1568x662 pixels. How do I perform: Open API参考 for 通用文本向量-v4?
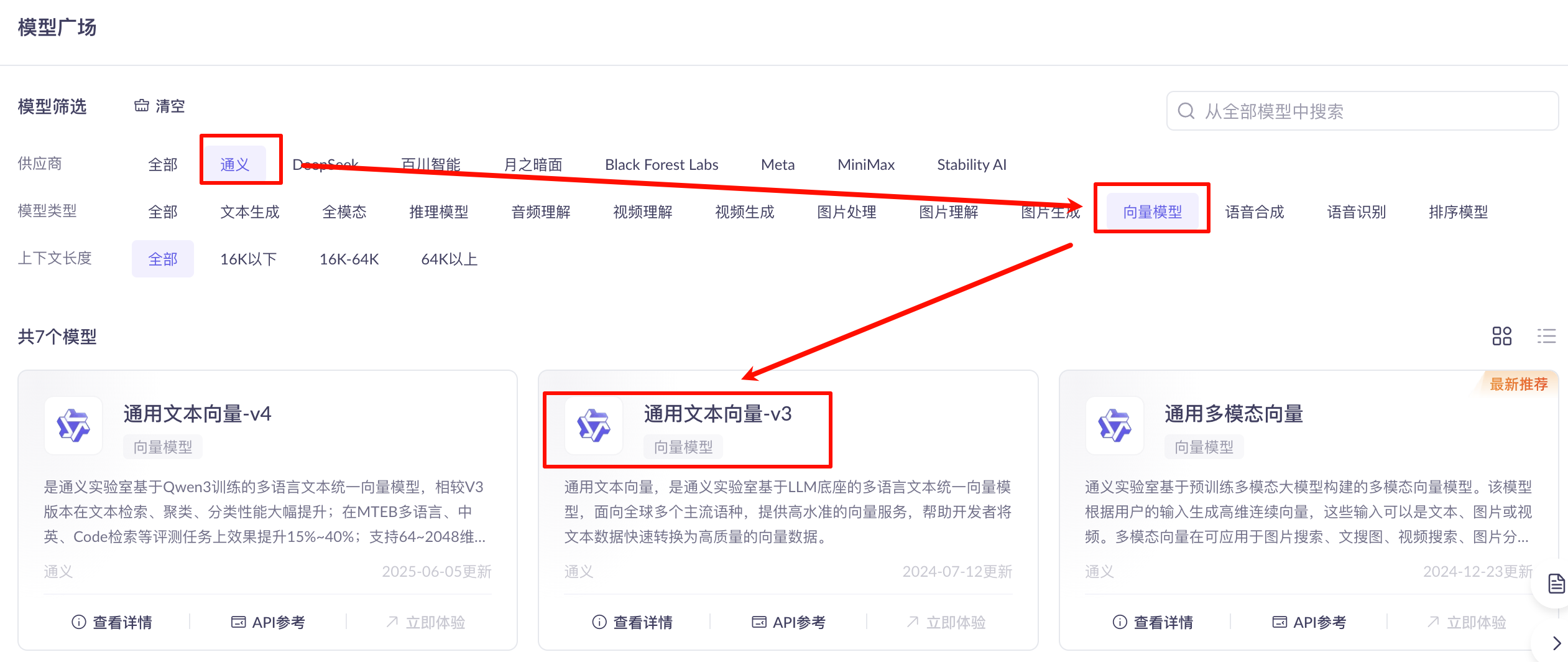[268, 622]
